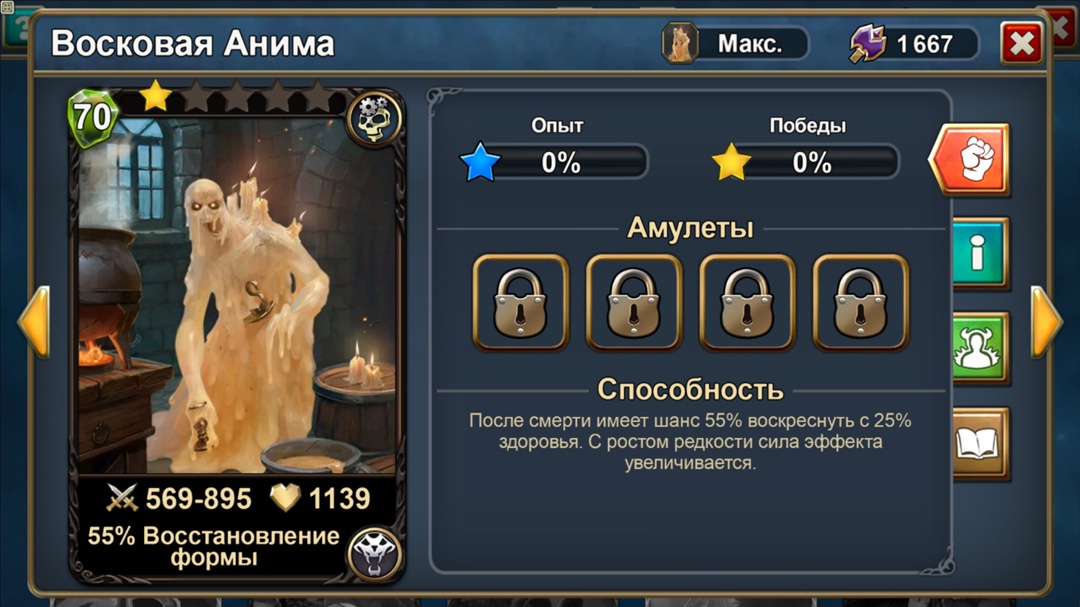Go to next card with right arrow
1080x607 pixels.
coord(1046,322)
